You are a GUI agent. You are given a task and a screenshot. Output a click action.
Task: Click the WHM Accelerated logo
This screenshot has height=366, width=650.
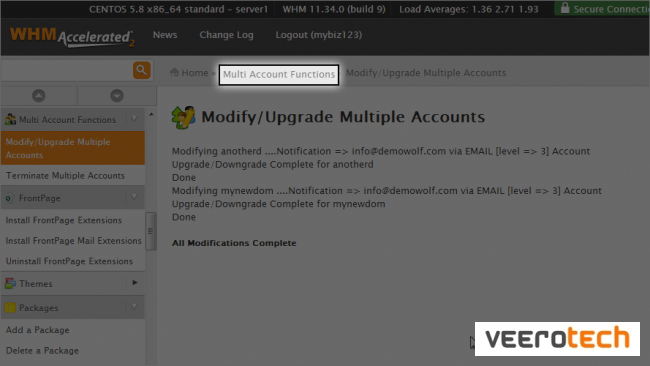[72, 37]
